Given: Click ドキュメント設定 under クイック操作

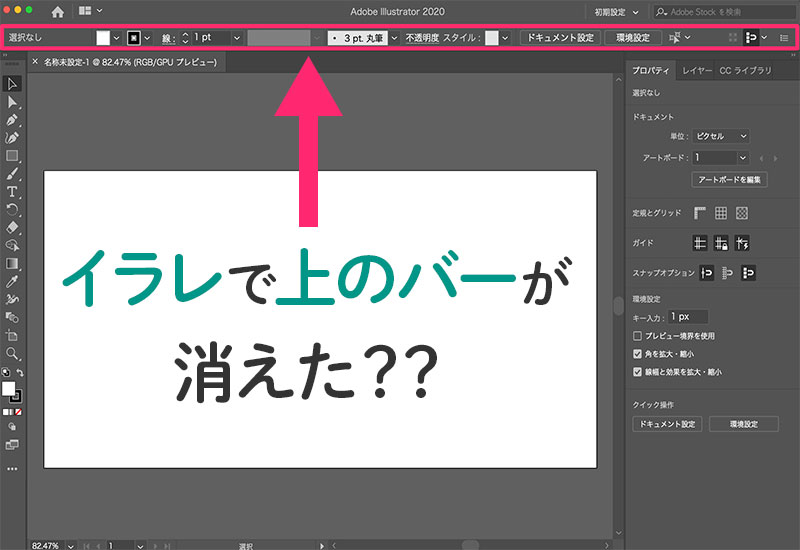Looking at the screenshot, I should coord(667,424).
